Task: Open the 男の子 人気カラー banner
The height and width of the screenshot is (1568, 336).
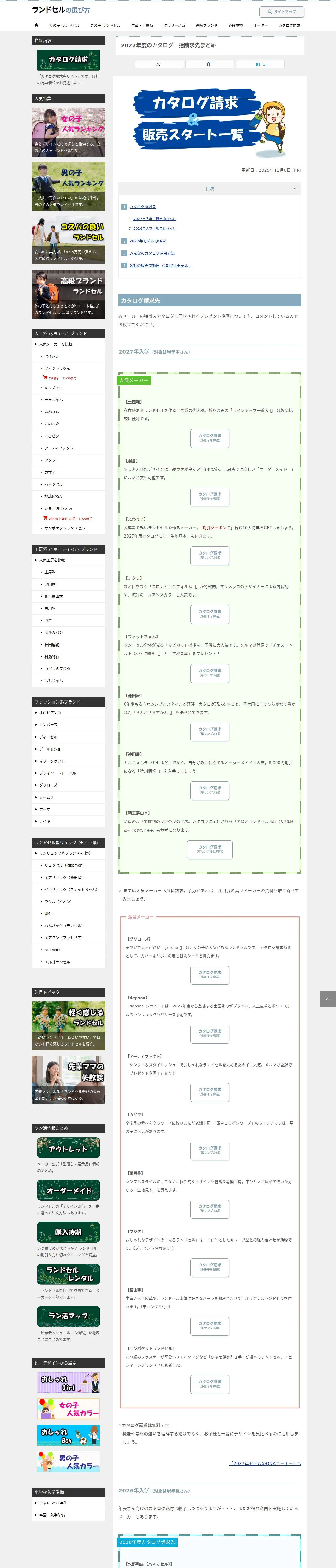Action: [68, 1461]
